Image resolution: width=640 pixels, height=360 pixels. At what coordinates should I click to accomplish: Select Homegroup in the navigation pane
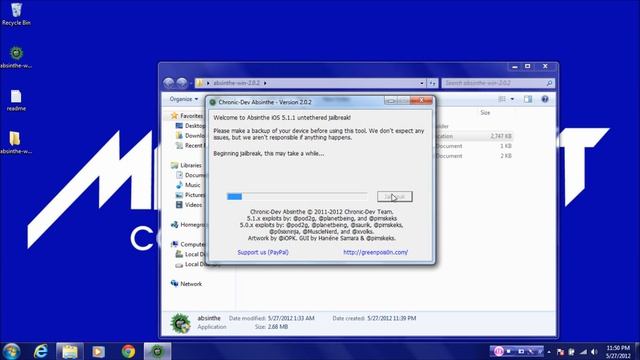(188, 224)
